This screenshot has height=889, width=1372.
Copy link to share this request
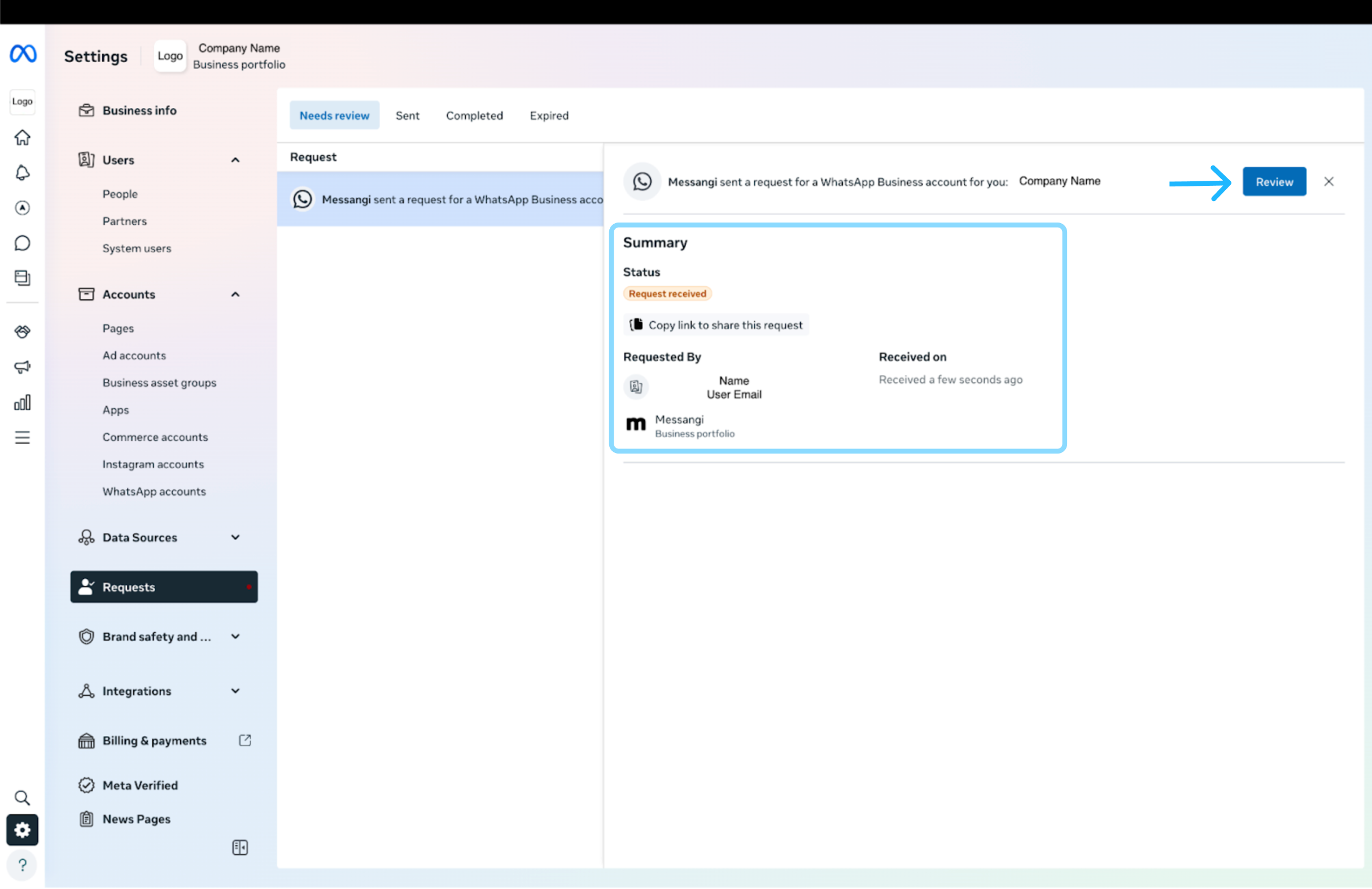(715, 325)
